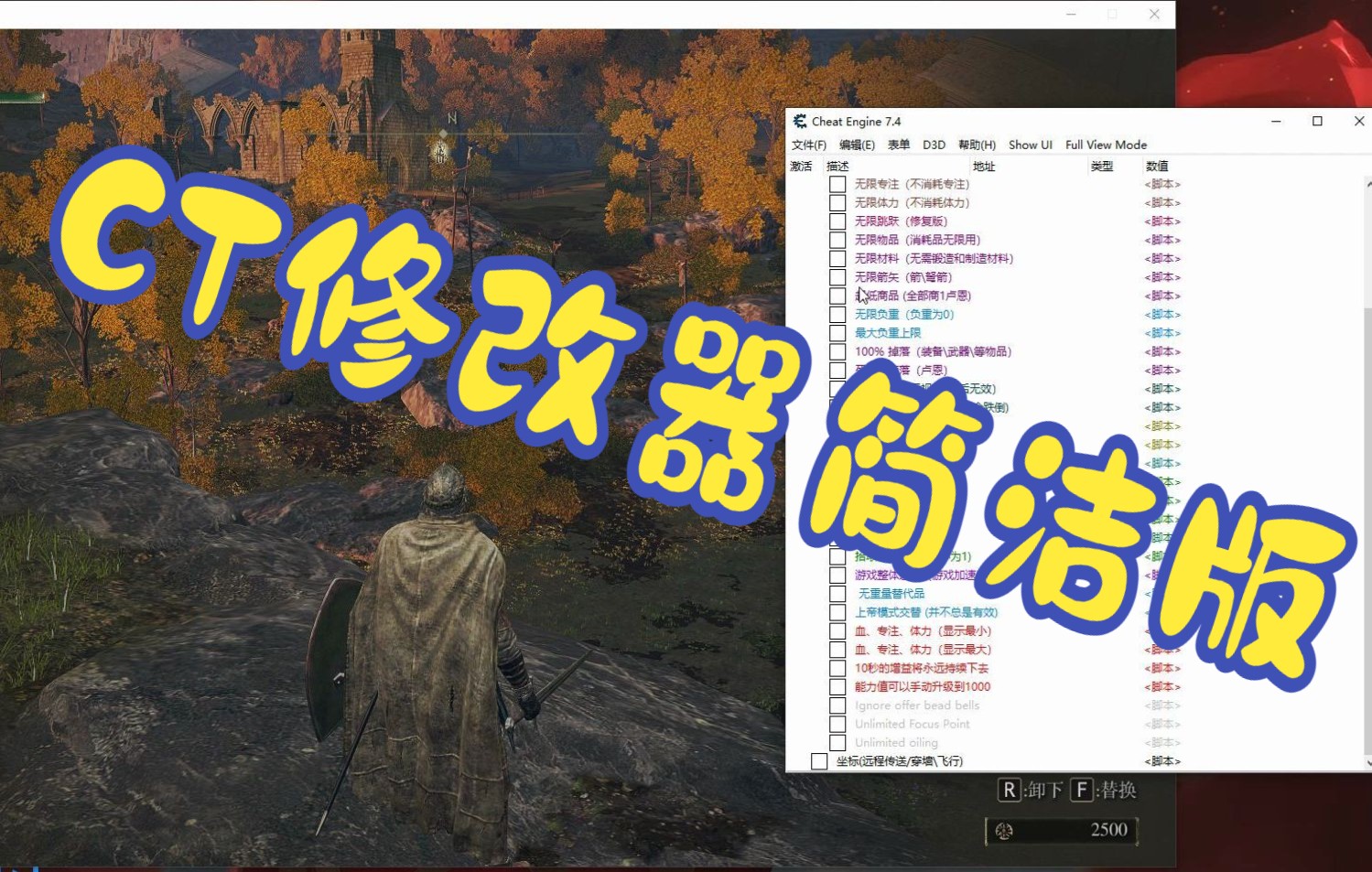Click the F key prompt icon for 替换
Screen dimensions: 1372x872
tap(1082, 790)
